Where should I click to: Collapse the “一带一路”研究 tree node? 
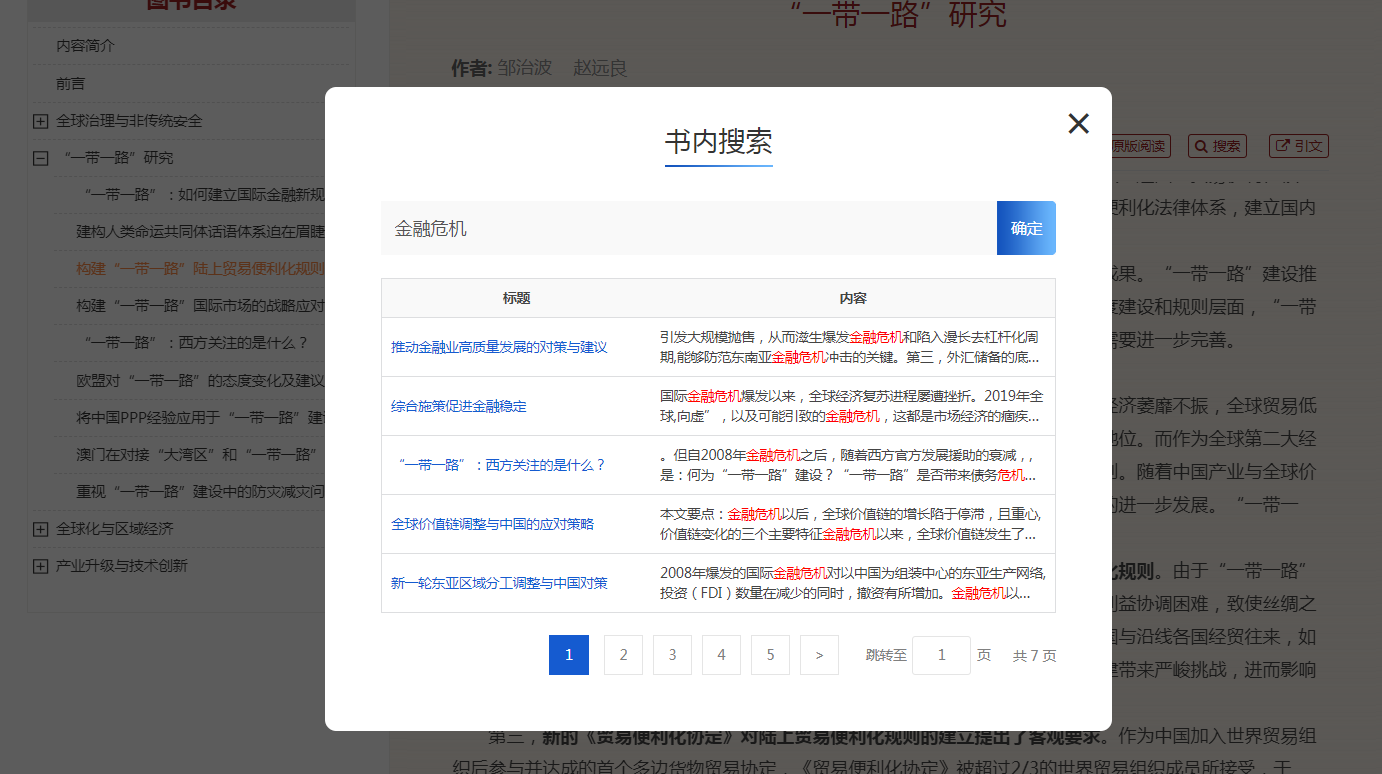41,158
